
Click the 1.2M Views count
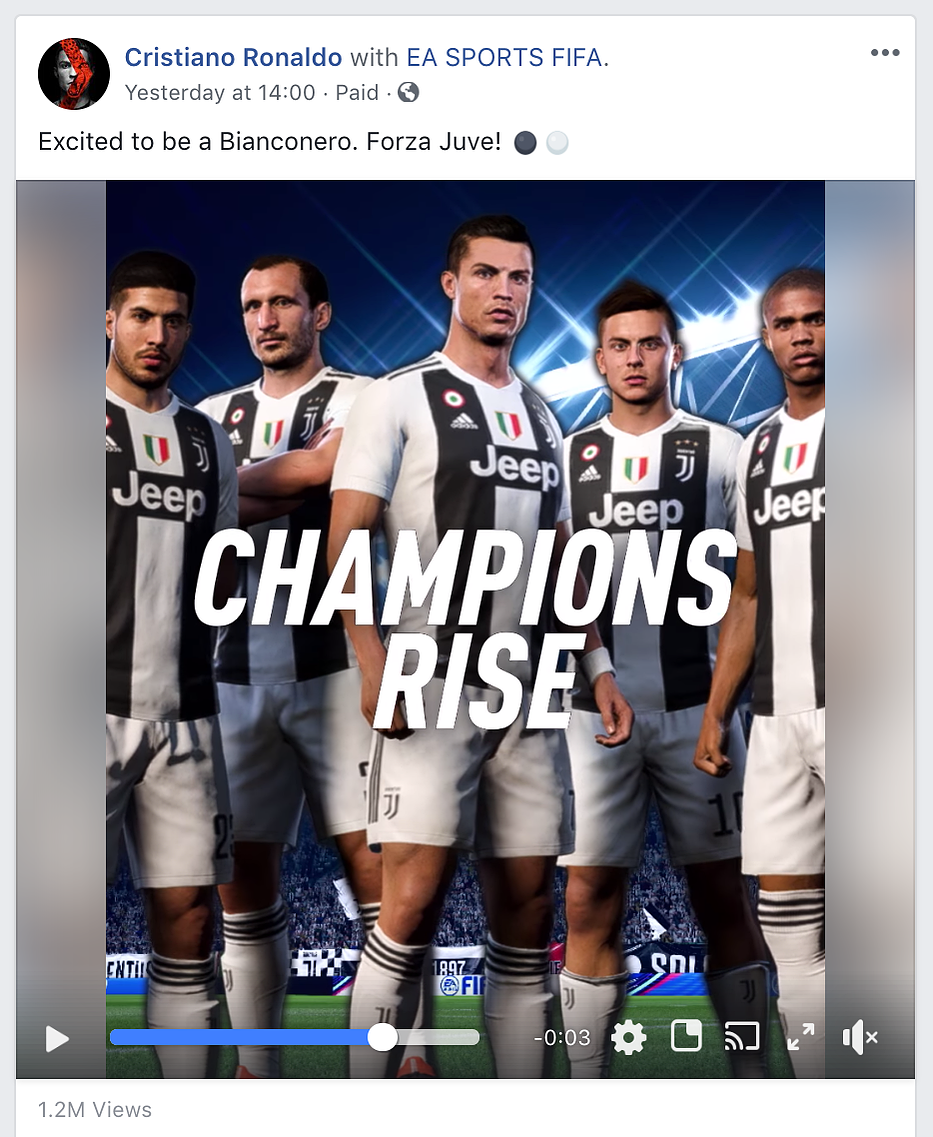click(x=95, y=1109)
